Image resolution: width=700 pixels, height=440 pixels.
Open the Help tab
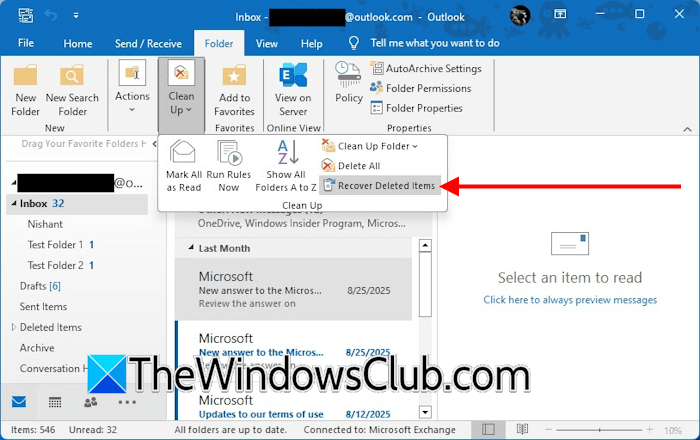pos(311,43)
